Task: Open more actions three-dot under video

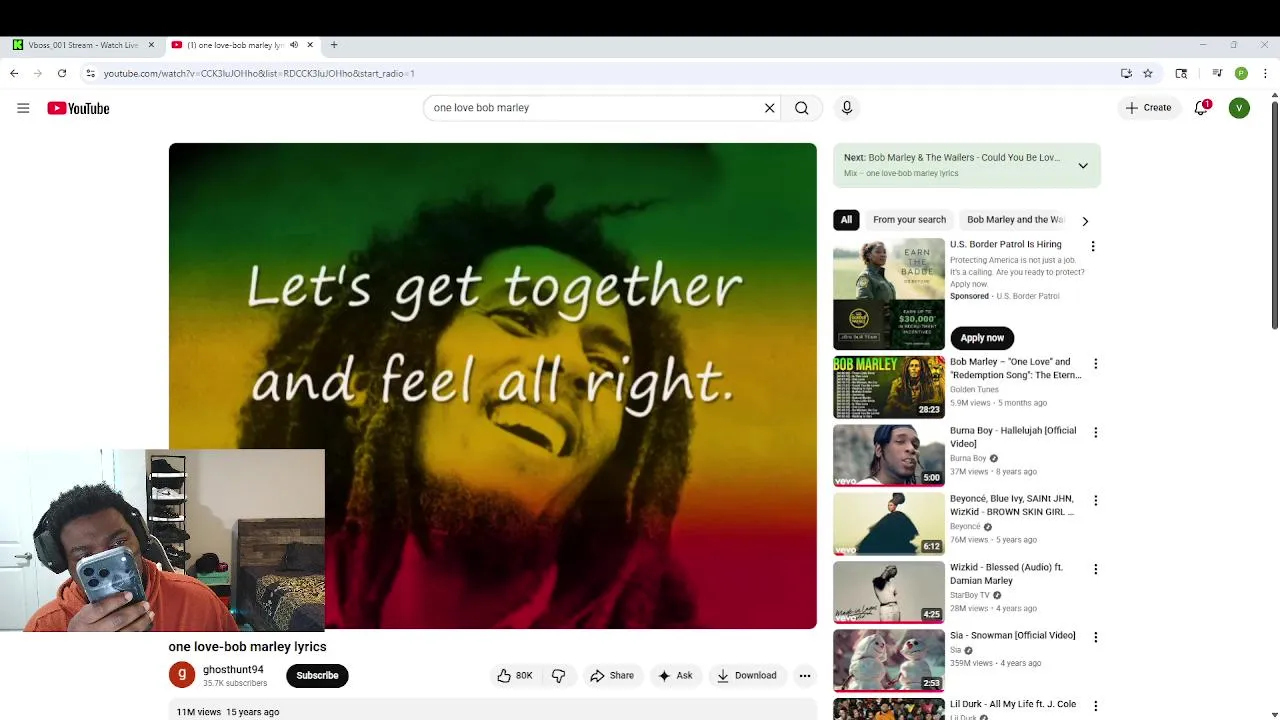Action: (x=805, y=676)
